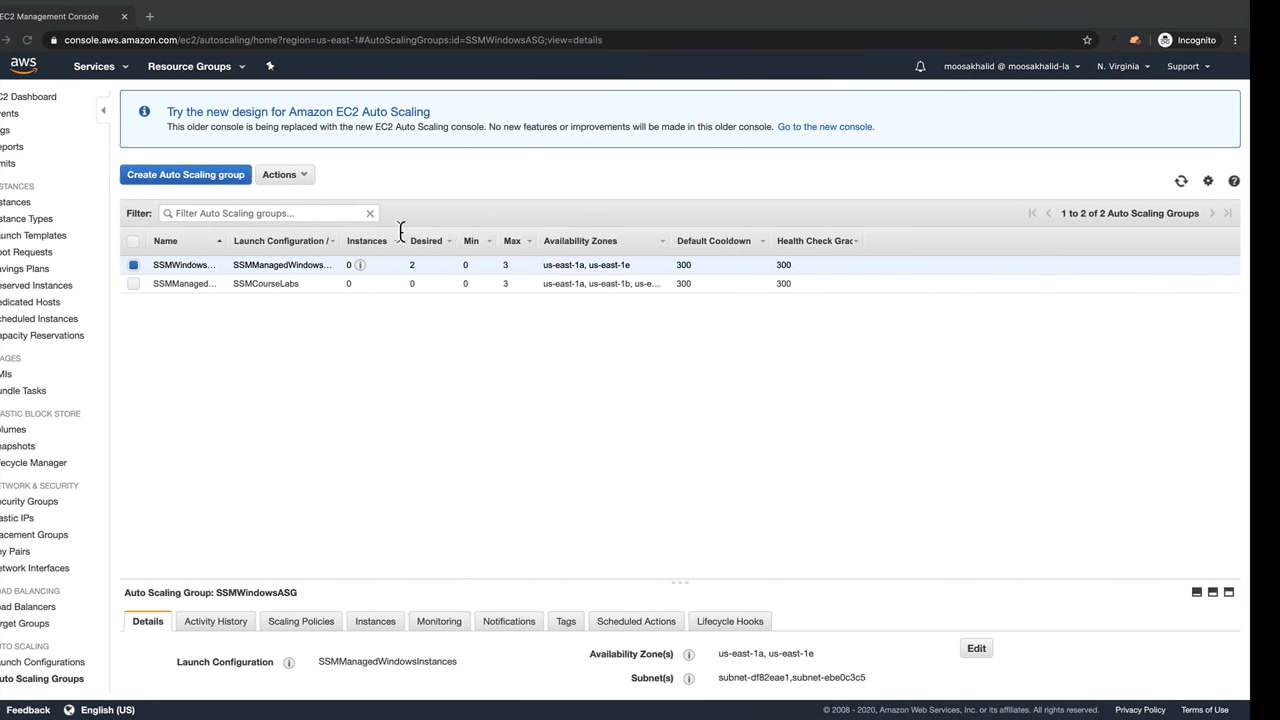
Task: Click info icon beside Launch Configuration label
Action: pyautogui.click(x=289, y=662)
